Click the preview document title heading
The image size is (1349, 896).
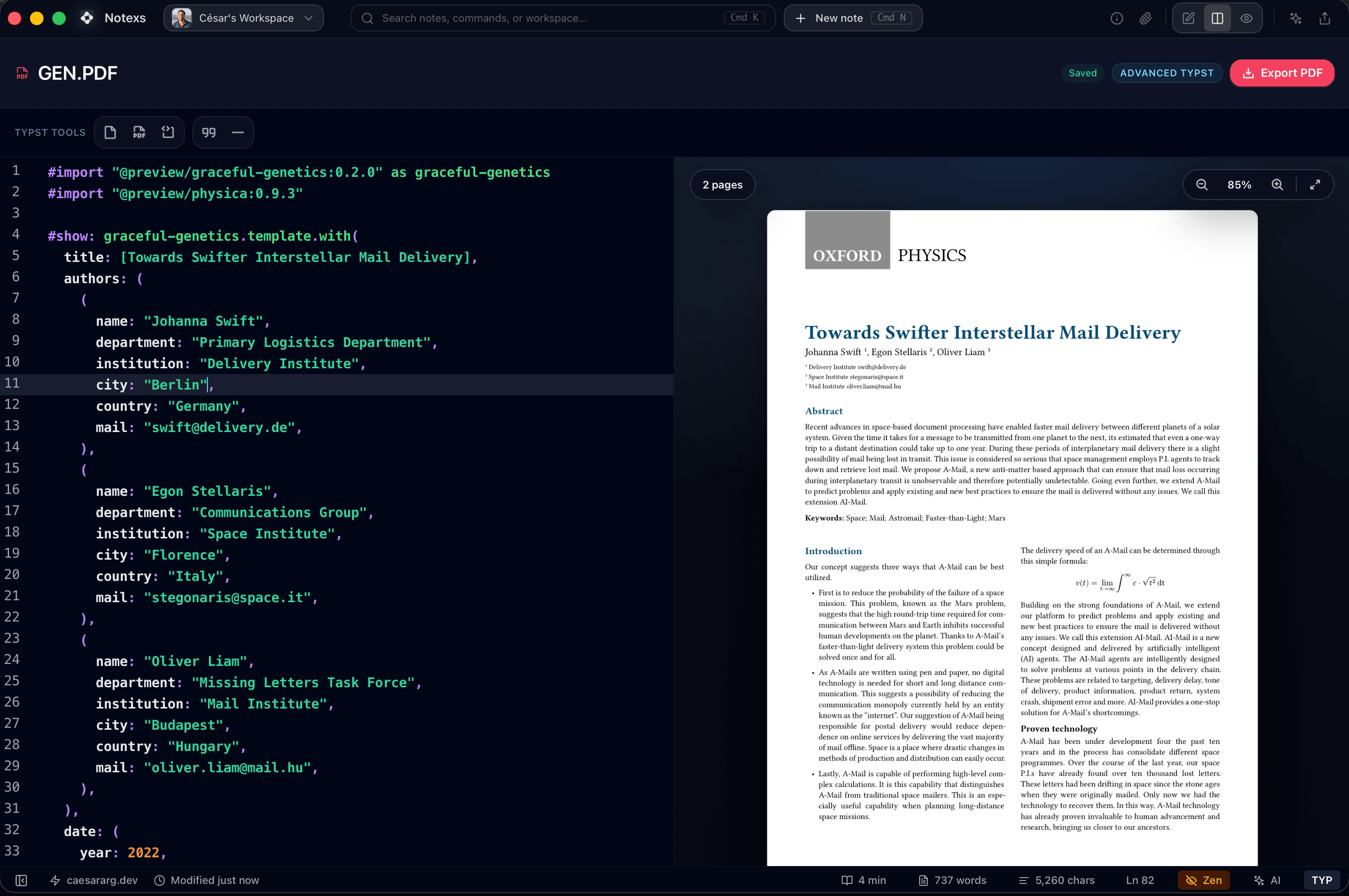(x=992, y=332)
